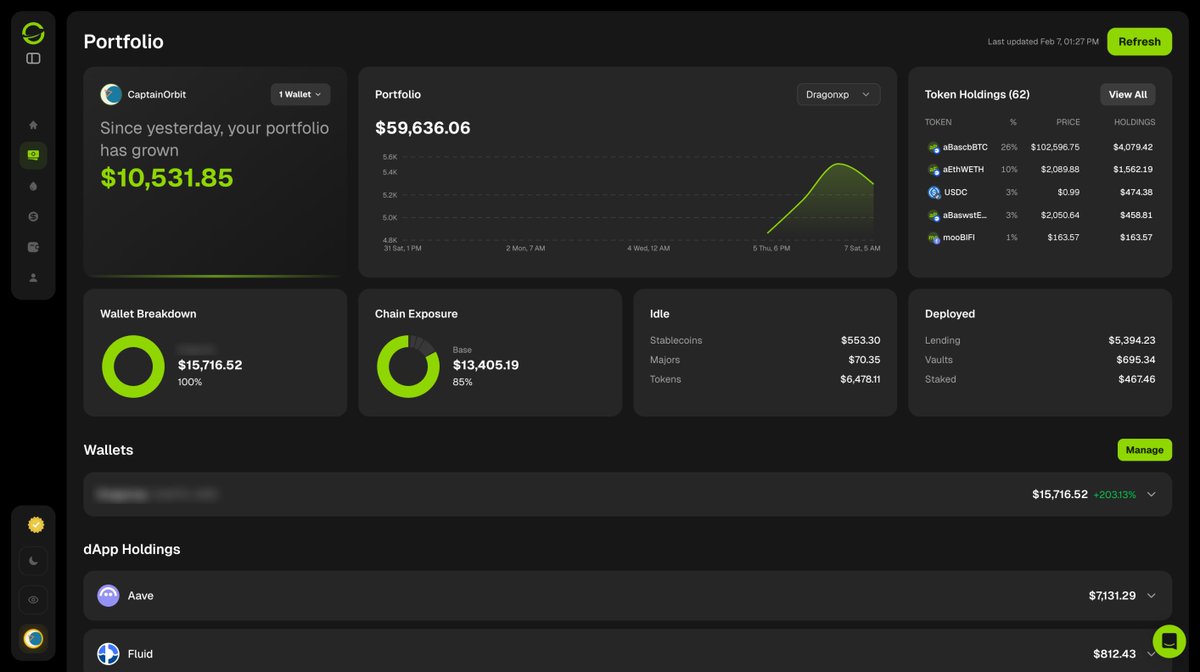The image size is (1200, 672).
Task: Switch to light theme with the sun toggle
Action: 33,523
